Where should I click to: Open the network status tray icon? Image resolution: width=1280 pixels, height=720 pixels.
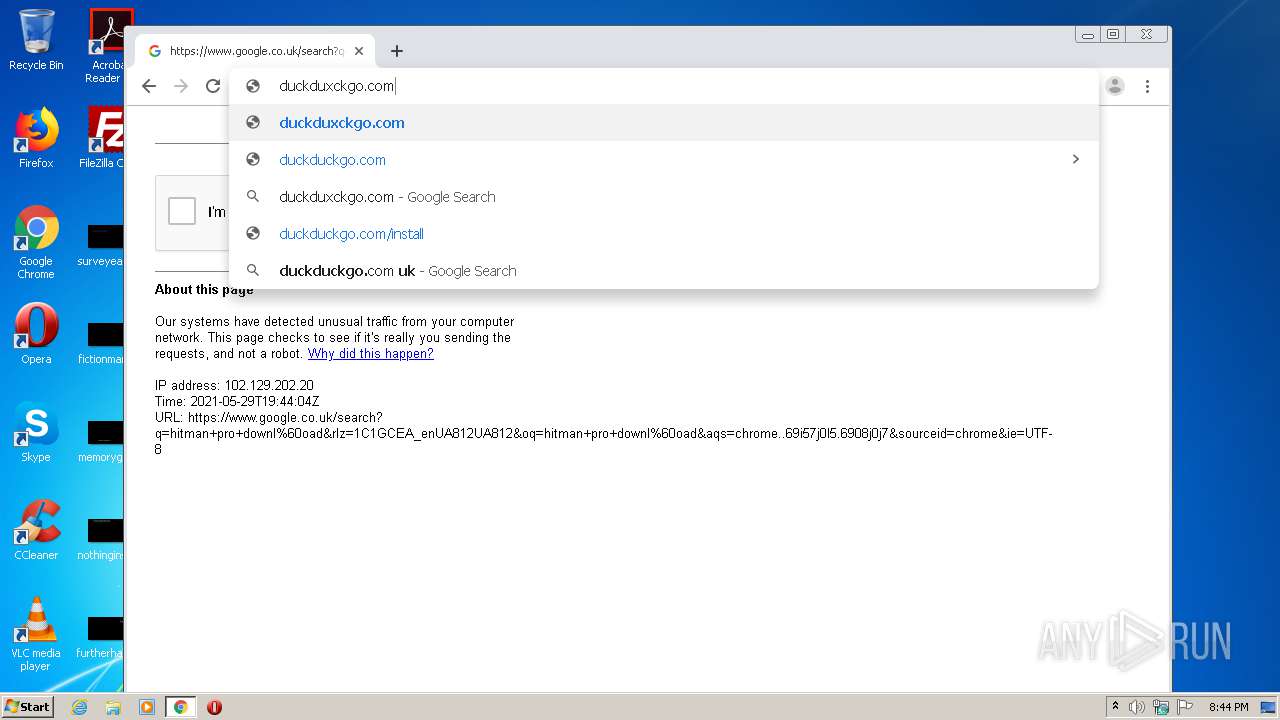(1161, 707)
